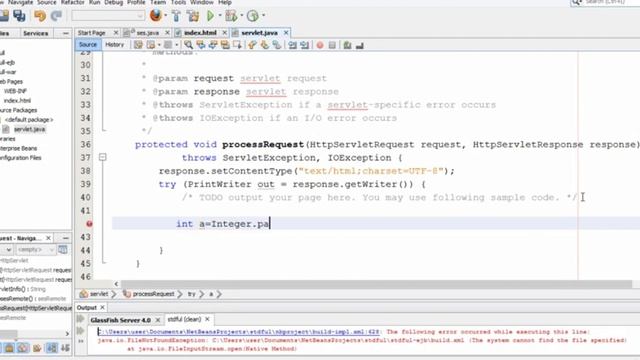Open dropdown beside the back-navigation editor icon
Viewport: 640px width, 360px height.
point(159,45)
